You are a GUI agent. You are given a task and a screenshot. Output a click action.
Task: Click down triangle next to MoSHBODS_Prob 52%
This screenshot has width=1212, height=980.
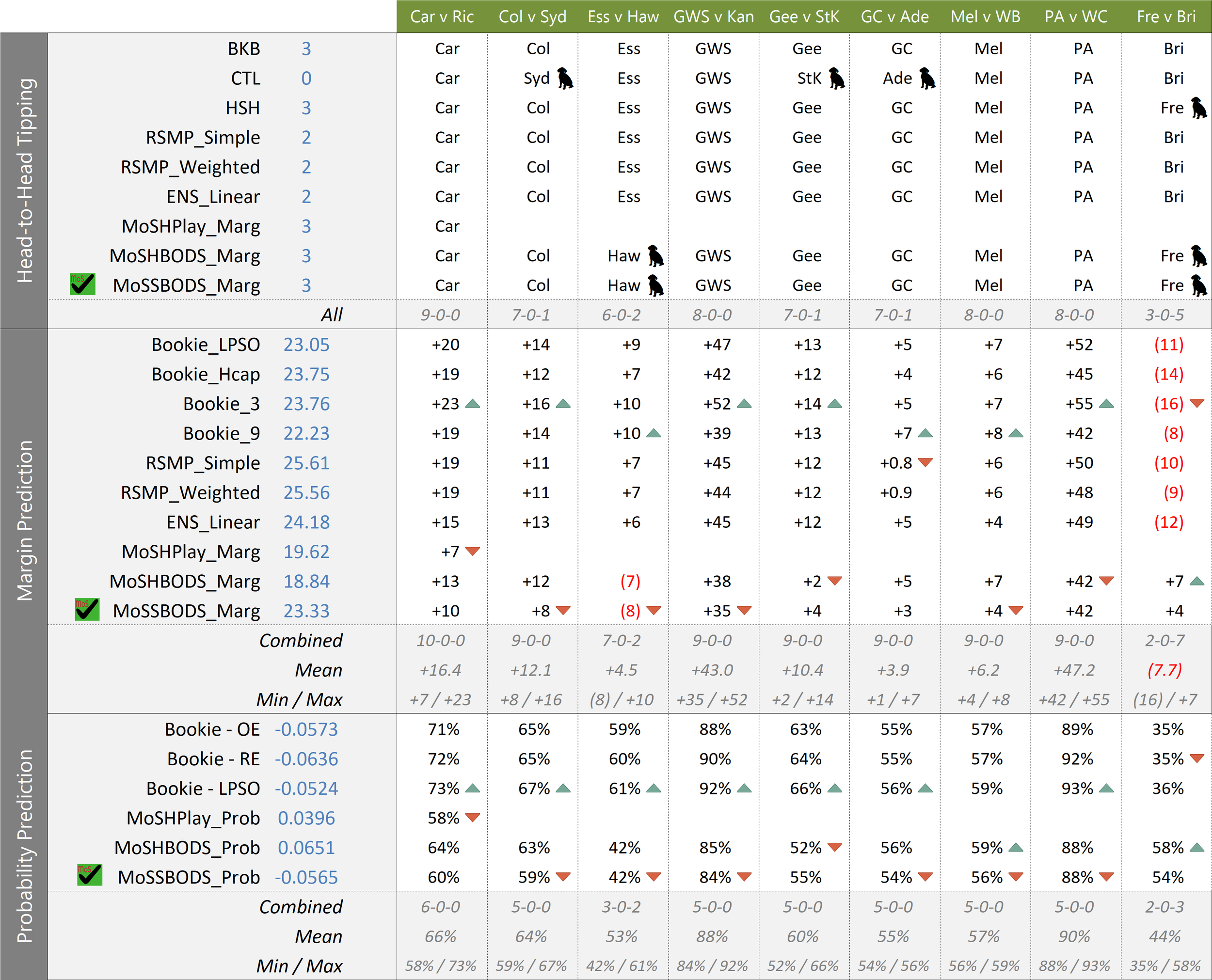(835, 847)
